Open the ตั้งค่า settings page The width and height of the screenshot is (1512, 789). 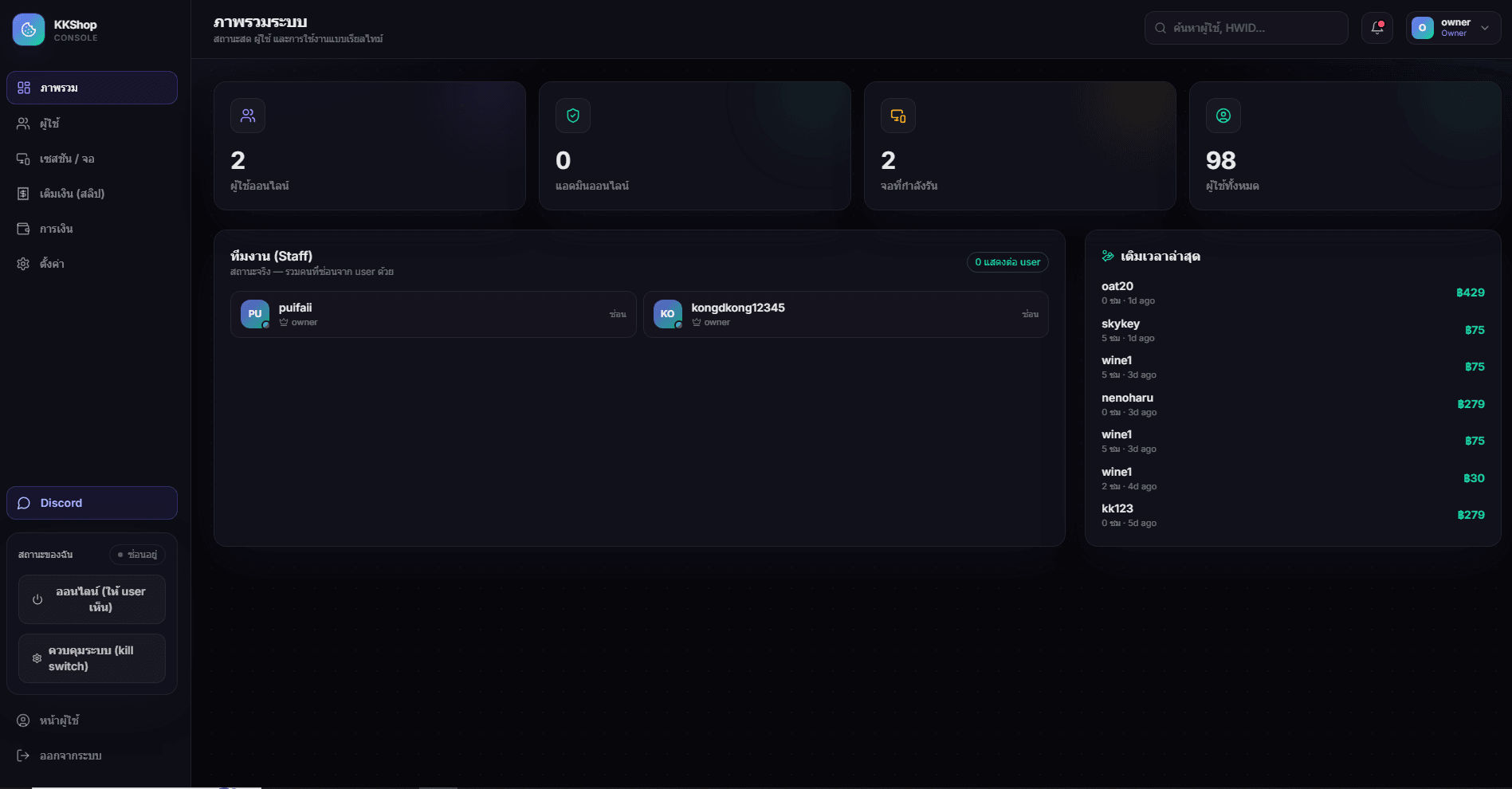92,264
